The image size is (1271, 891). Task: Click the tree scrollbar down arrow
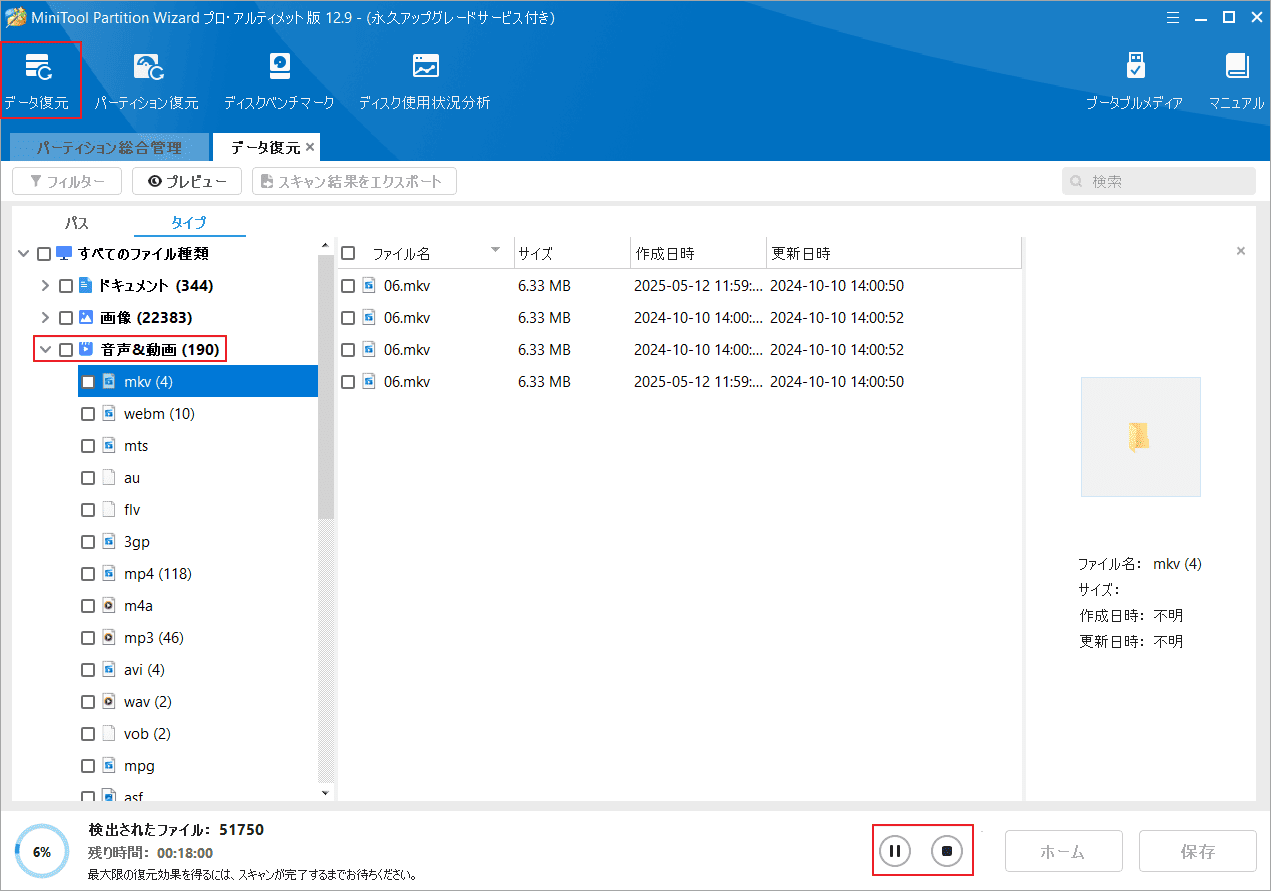(325, 793)
